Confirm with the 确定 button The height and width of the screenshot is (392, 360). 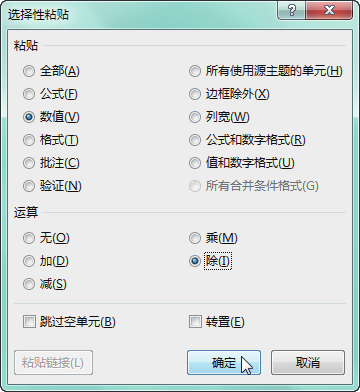click(224, 363)
